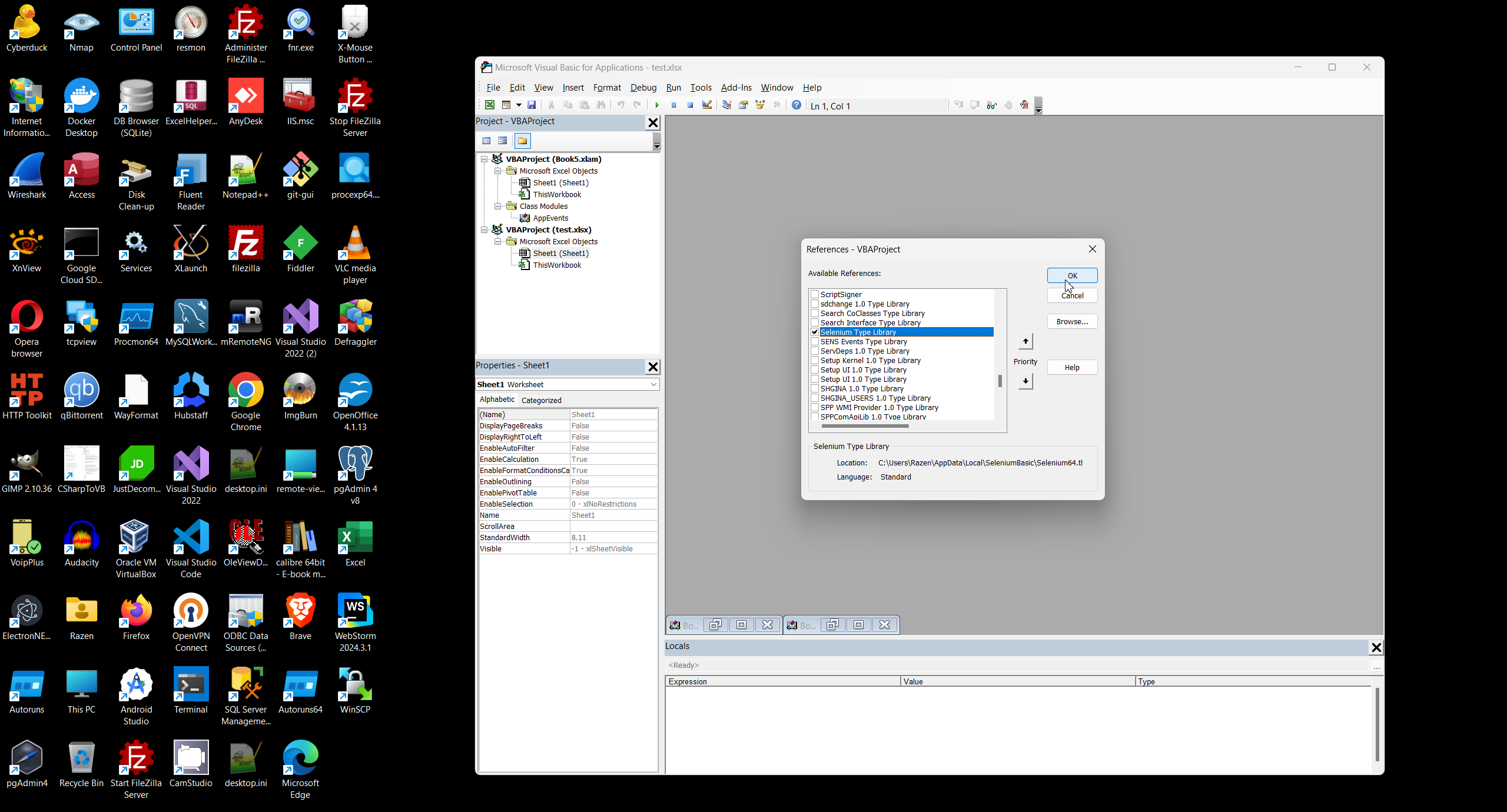Click the blue Help question mark icon

(796, 105)
